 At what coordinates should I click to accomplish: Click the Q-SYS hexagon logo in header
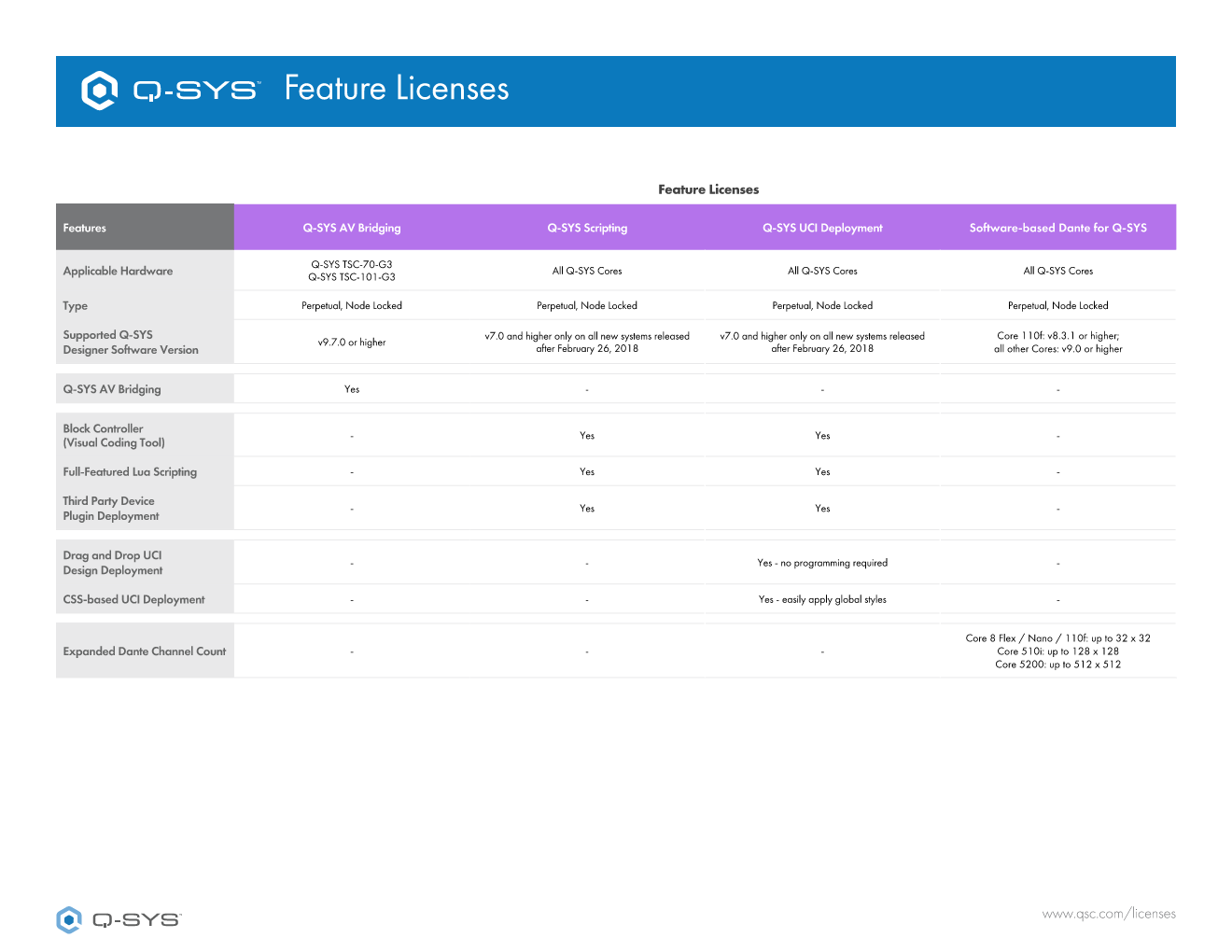click(99, 91)
